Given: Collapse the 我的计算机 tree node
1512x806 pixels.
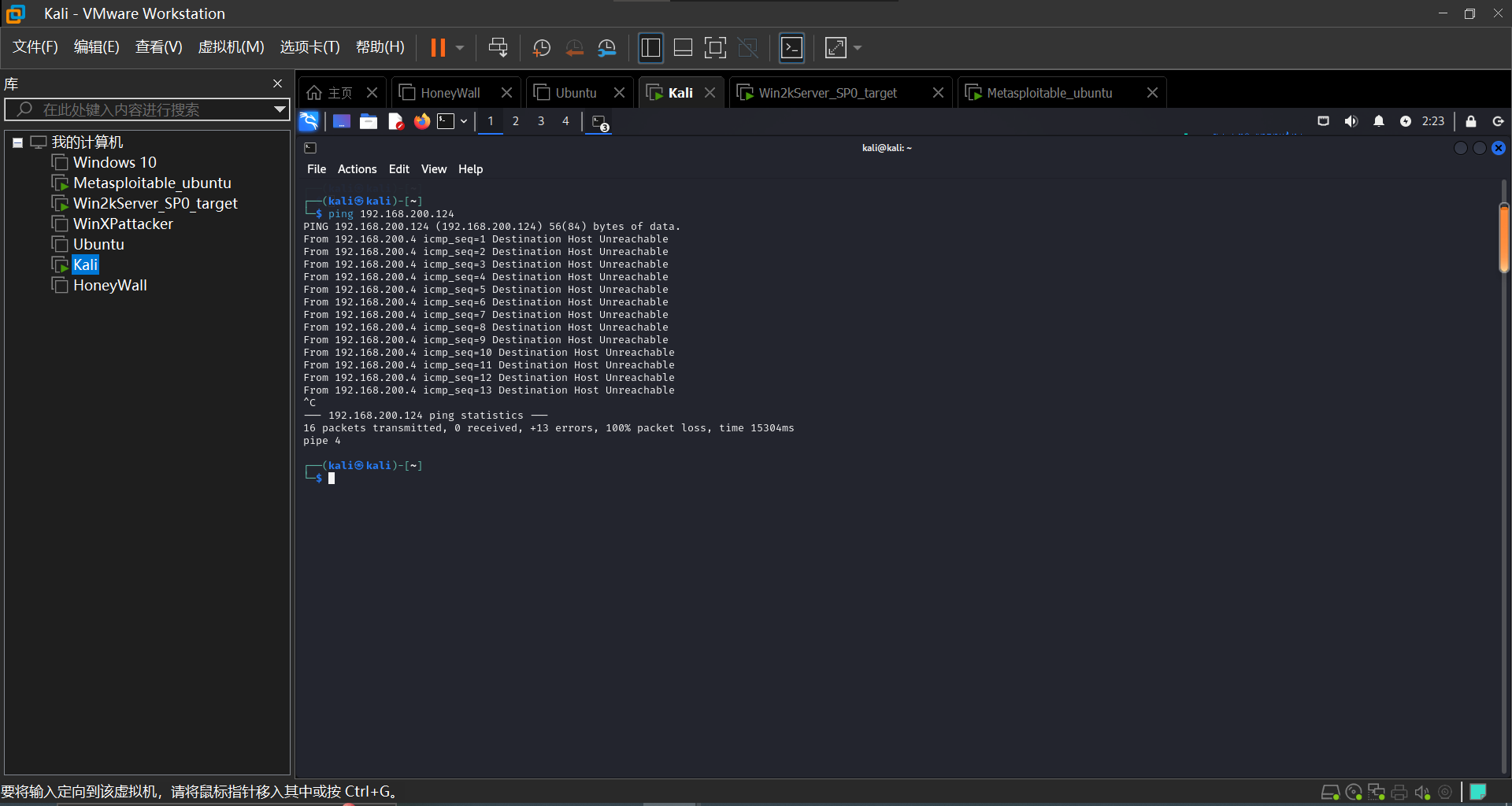Looking at the screenshot, I should click(17, 142).
